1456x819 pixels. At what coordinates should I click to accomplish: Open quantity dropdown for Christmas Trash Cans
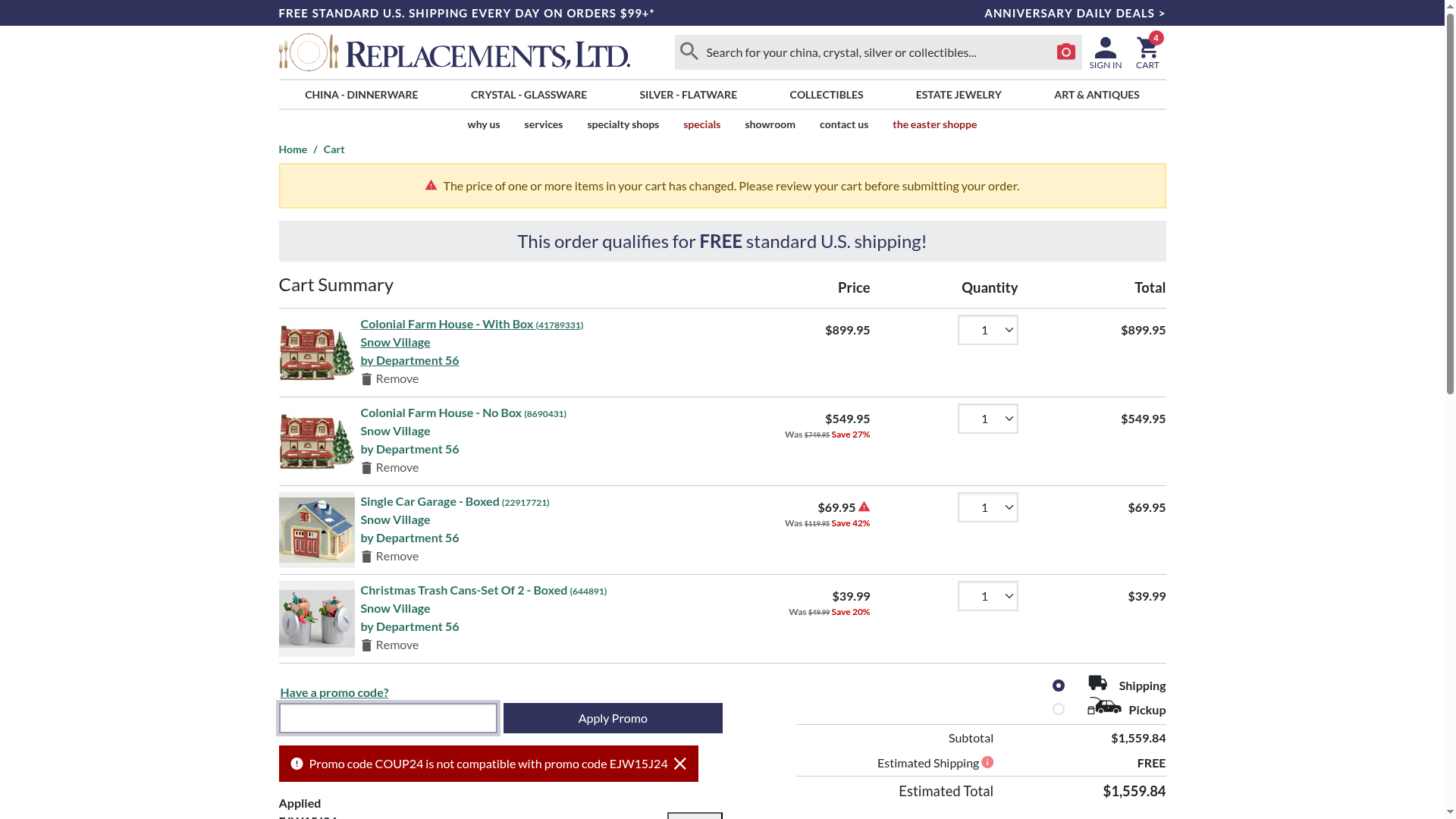987,596
